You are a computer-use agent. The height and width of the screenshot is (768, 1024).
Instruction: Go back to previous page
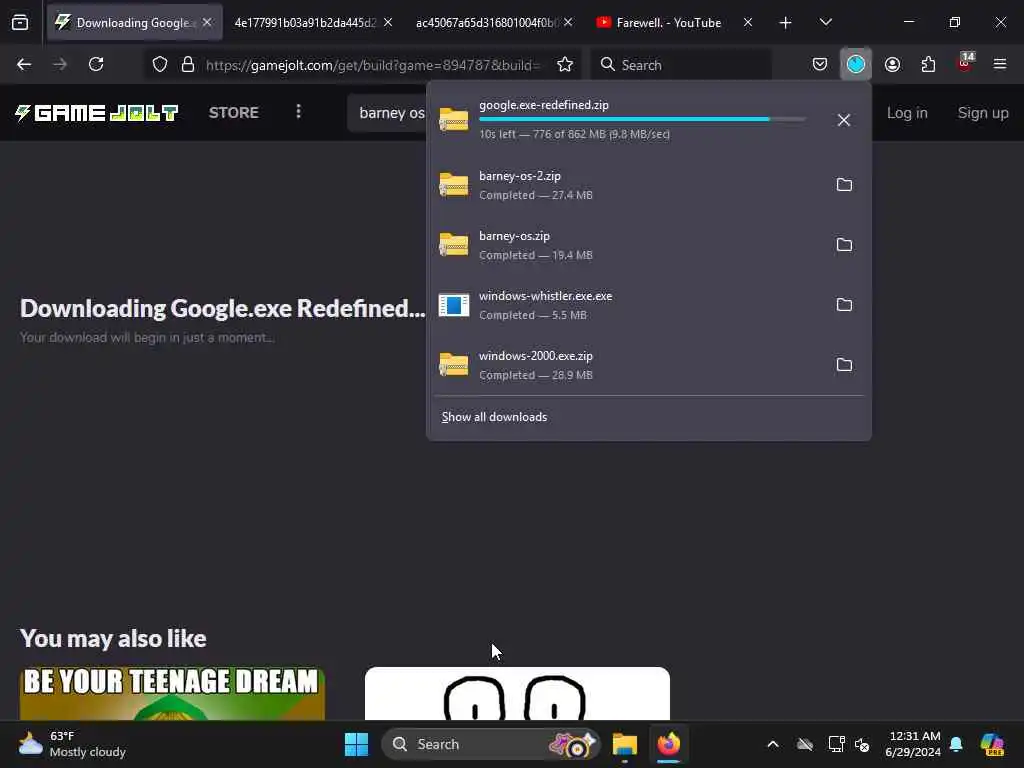[24, 65]
